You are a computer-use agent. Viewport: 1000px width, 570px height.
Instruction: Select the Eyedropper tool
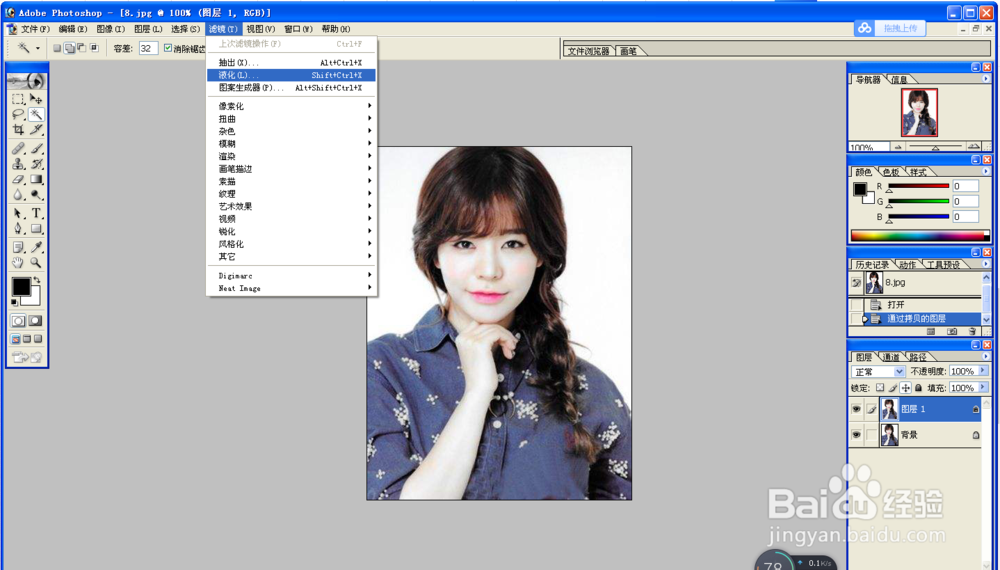(36, 247)
